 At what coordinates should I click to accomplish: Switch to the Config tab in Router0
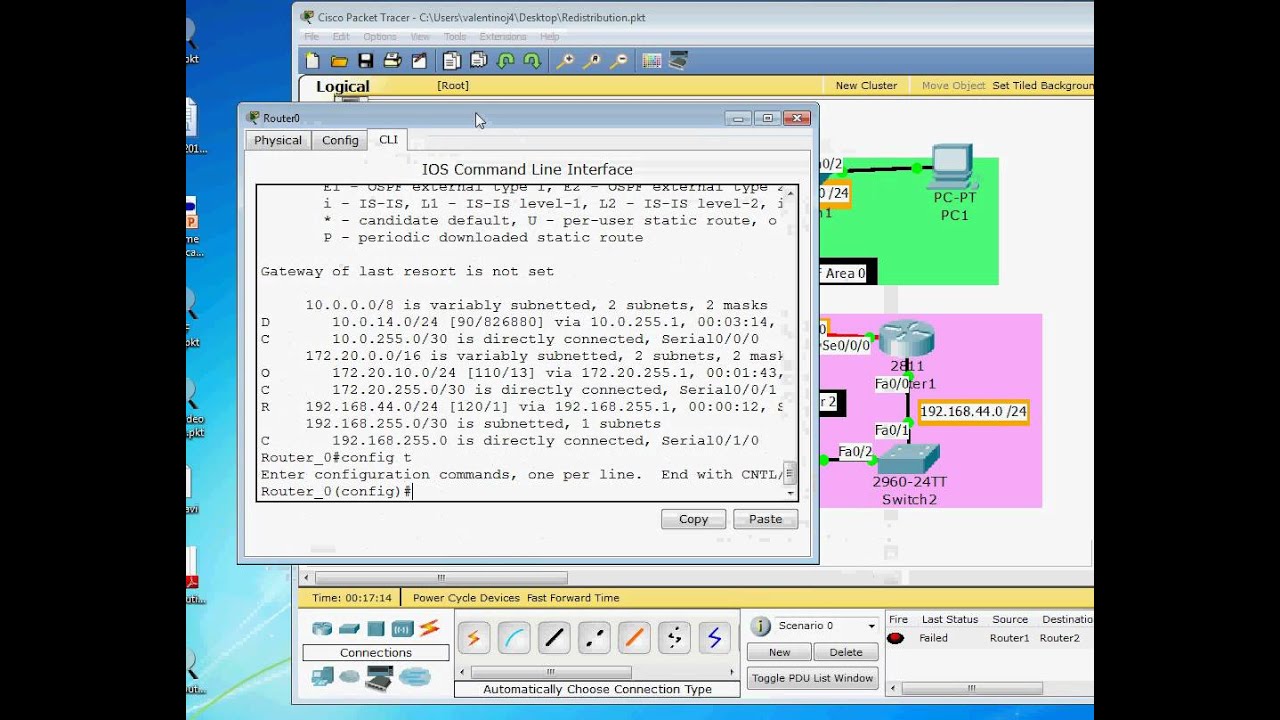(x=340, y=140)
